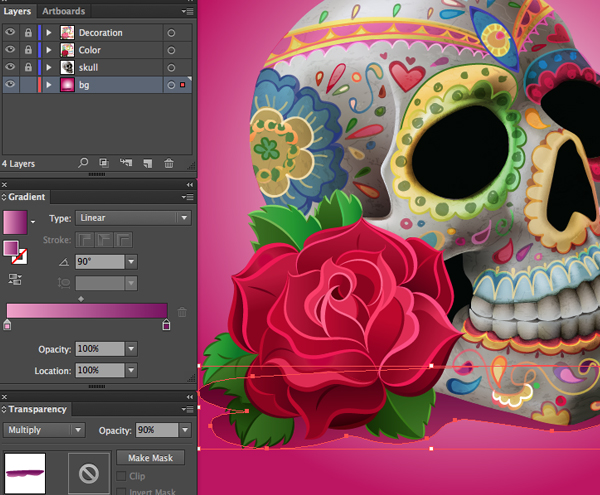Select the left pink gradient stop
600x495 pixels.
pyautogui.click(x=7, y=325)
